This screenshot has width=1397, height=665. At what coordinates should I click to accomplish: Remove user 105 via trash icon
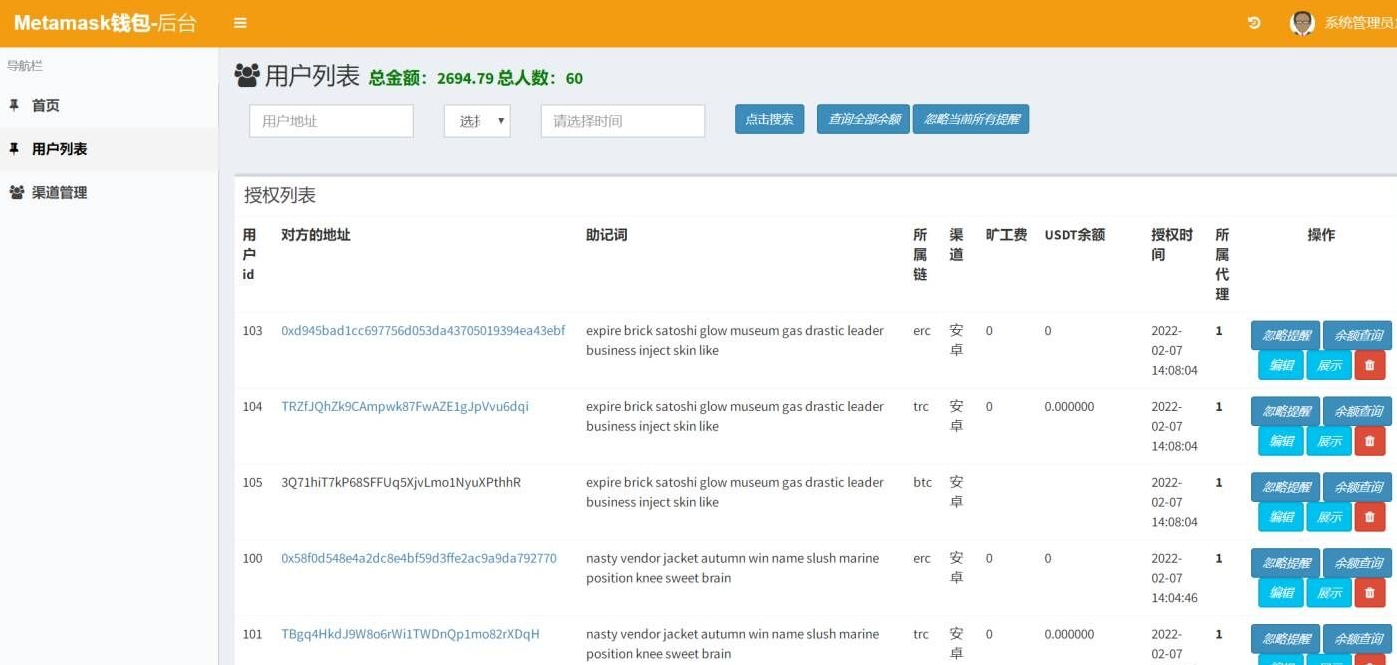[x=1369, y=517]
